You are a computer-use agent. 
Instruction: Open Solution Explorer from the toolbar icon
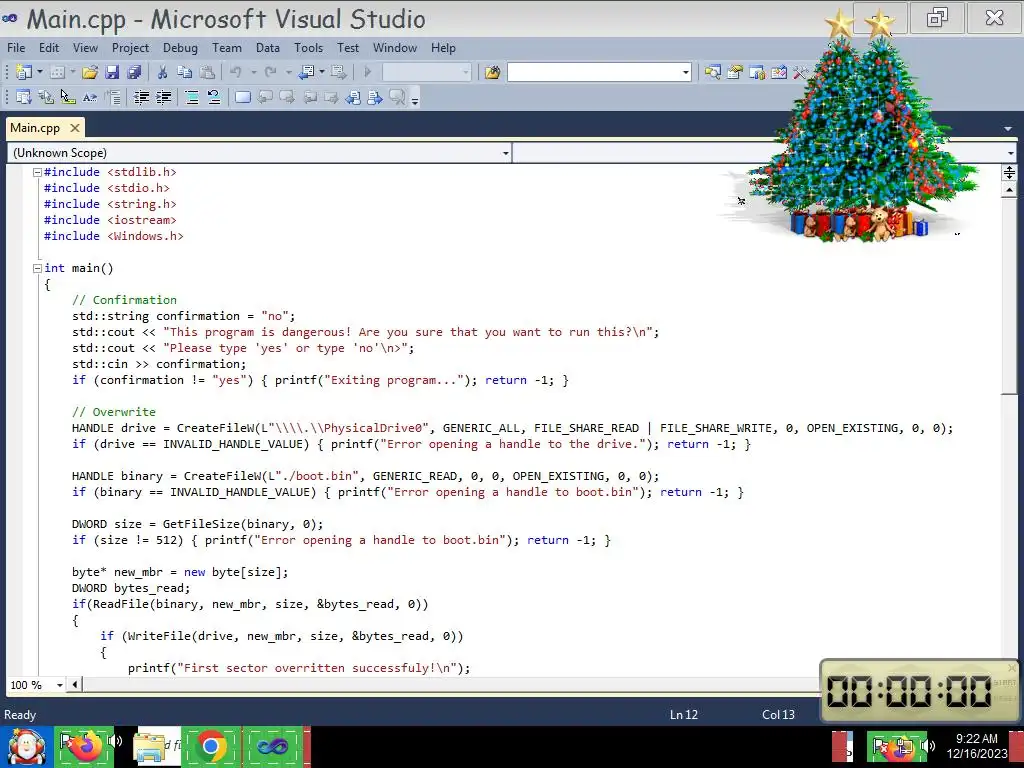click(x=712, y=72)
